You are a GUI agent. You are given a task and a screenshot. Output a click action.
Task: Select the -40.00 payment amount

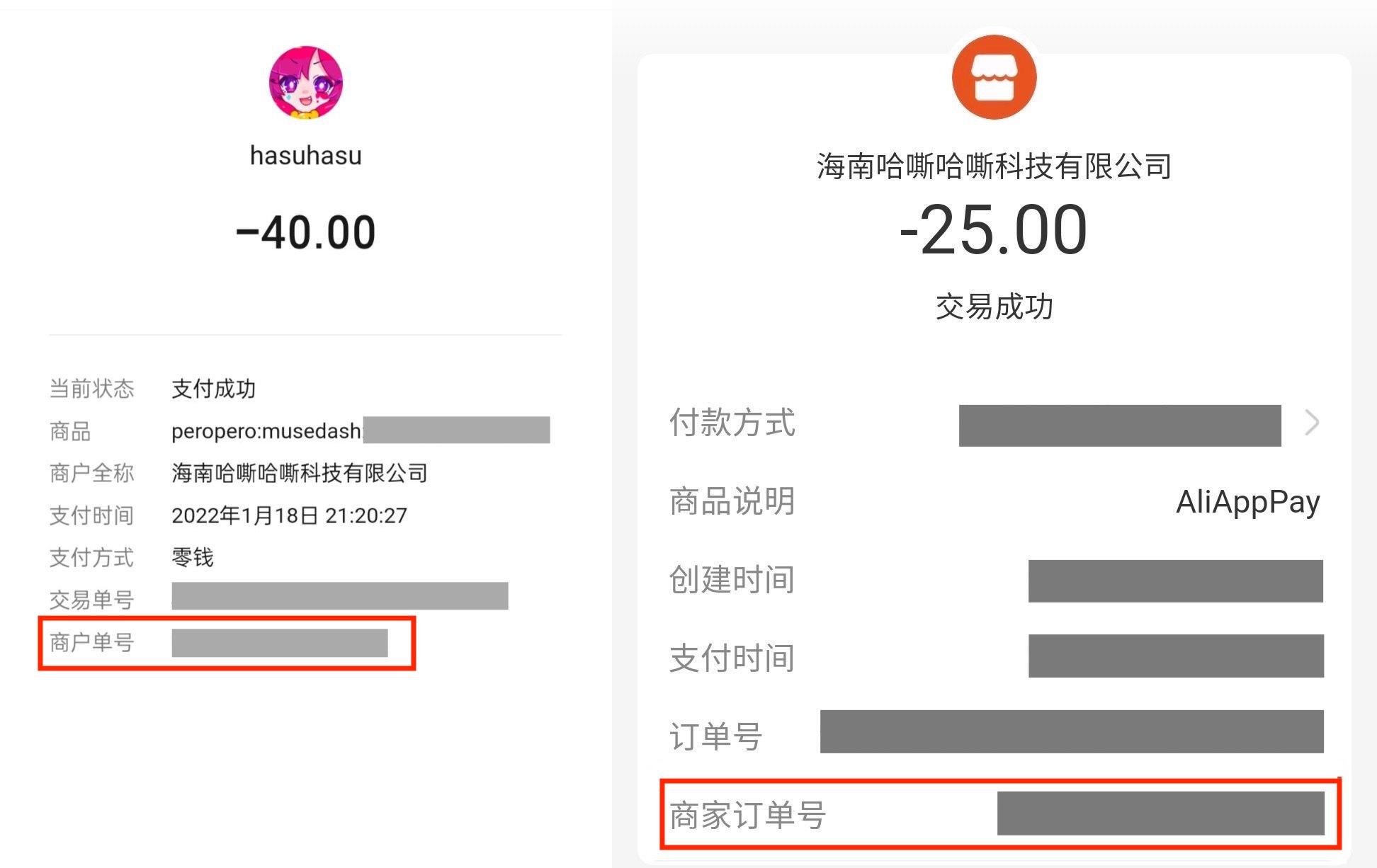306,233
